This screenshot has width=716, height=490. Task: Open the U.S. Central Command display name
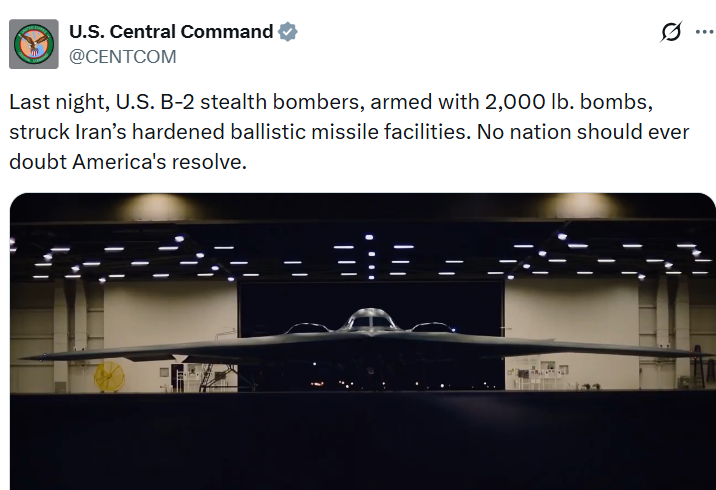pyautogui.click(x=170, y=32)
